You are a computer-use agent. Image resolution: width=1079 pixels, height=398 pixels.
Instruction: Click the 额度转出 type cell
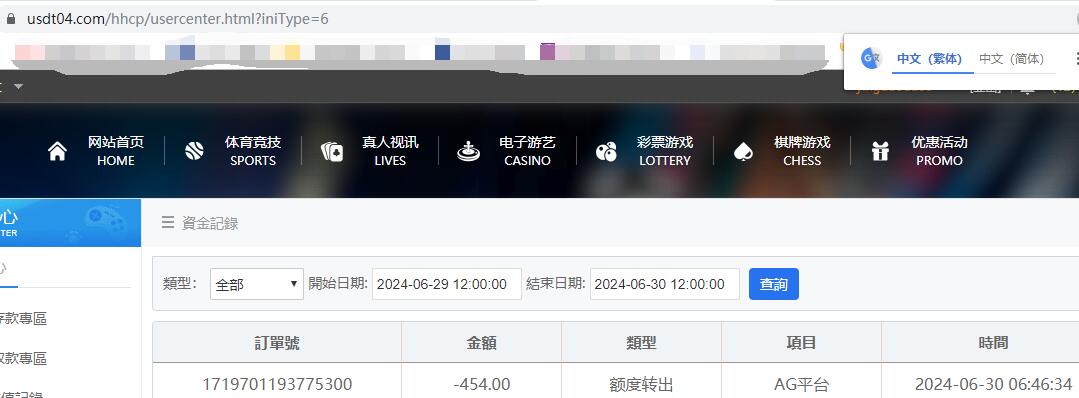tap(641, 384)
